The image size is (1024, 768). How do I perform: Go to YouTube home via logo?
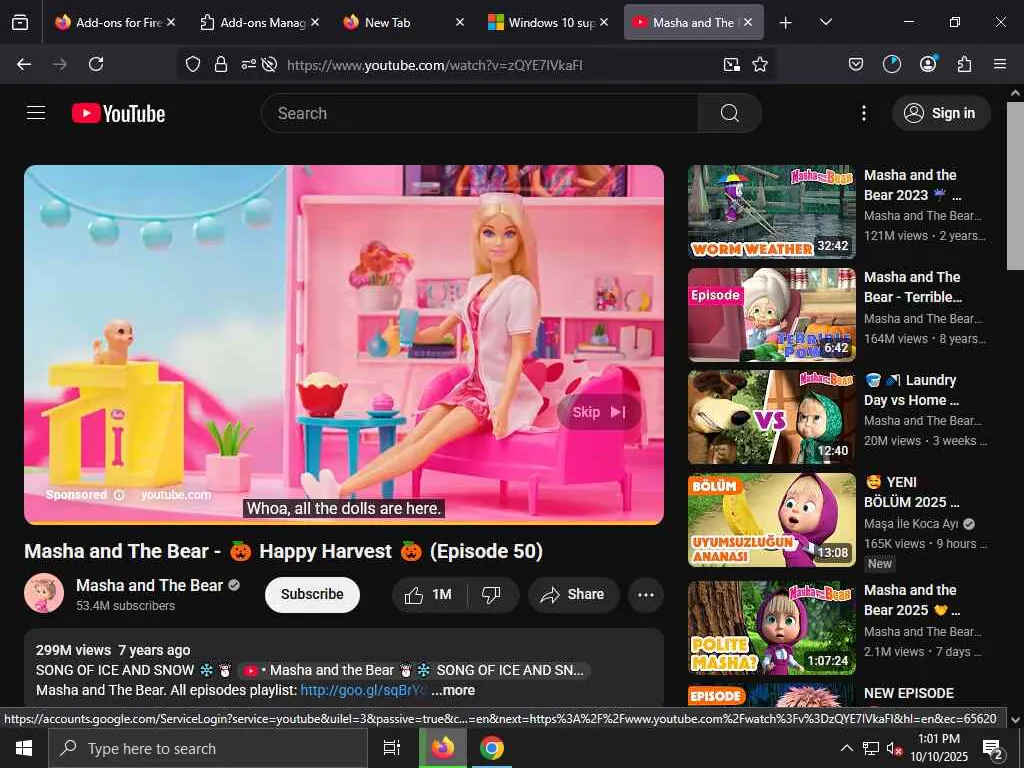[x=118, y=114]
